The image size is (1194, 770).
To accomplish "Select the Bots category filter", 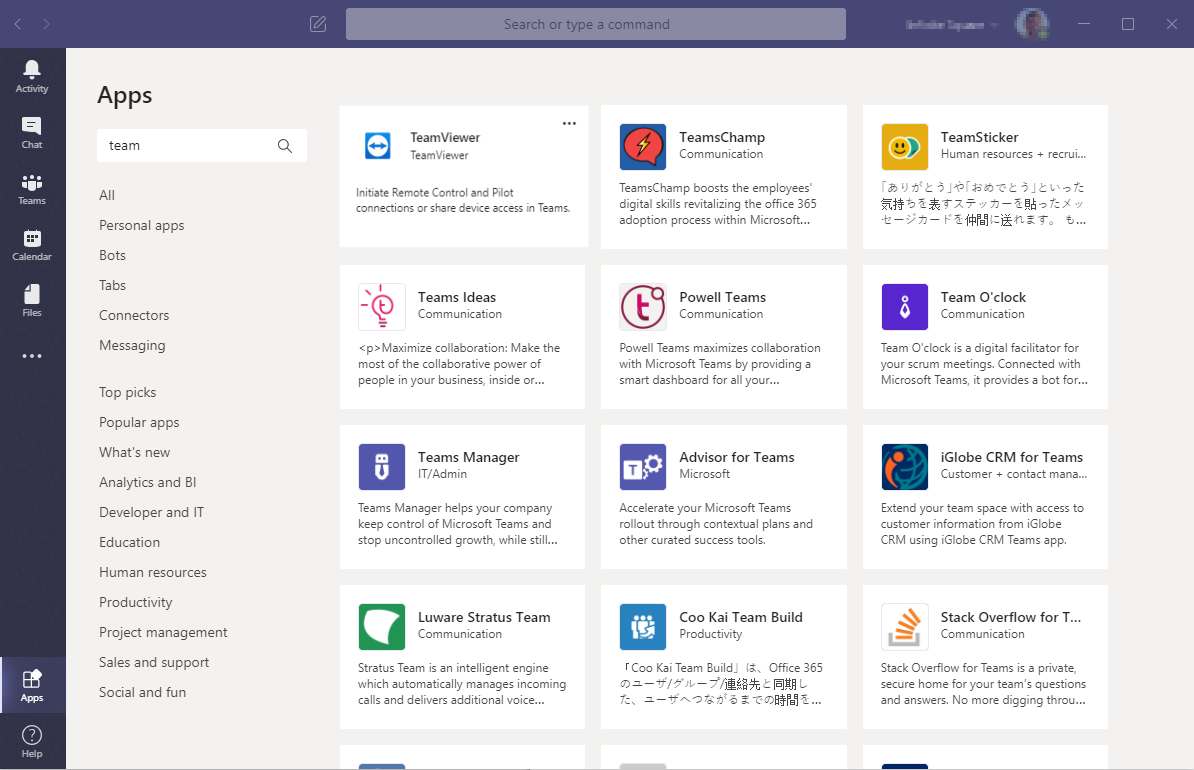I will [112, 255].
